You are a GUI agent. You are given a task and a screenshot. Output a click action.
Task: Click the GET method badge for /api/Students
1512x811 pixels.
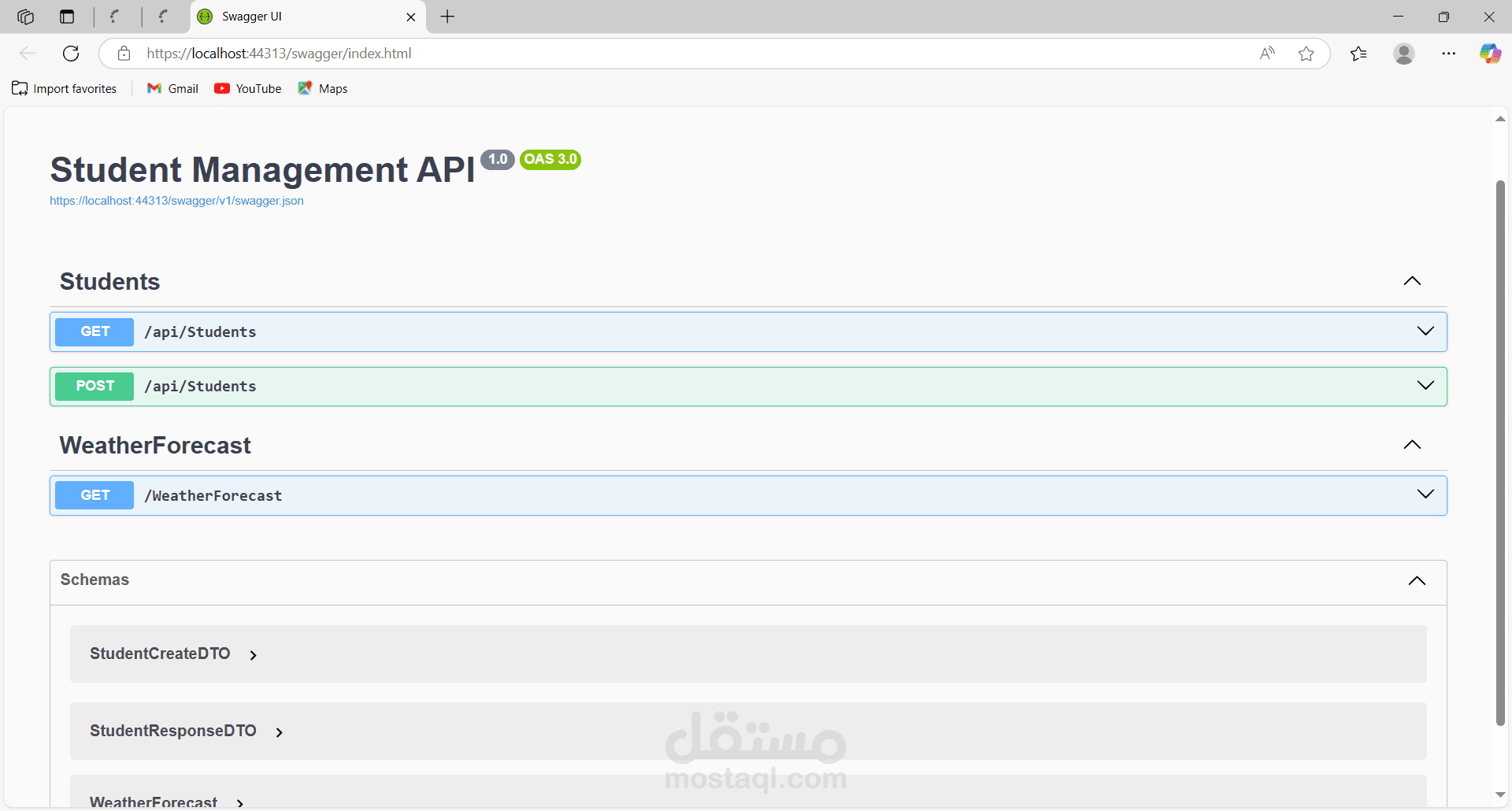pyautogui.click(x=94, y=331)
